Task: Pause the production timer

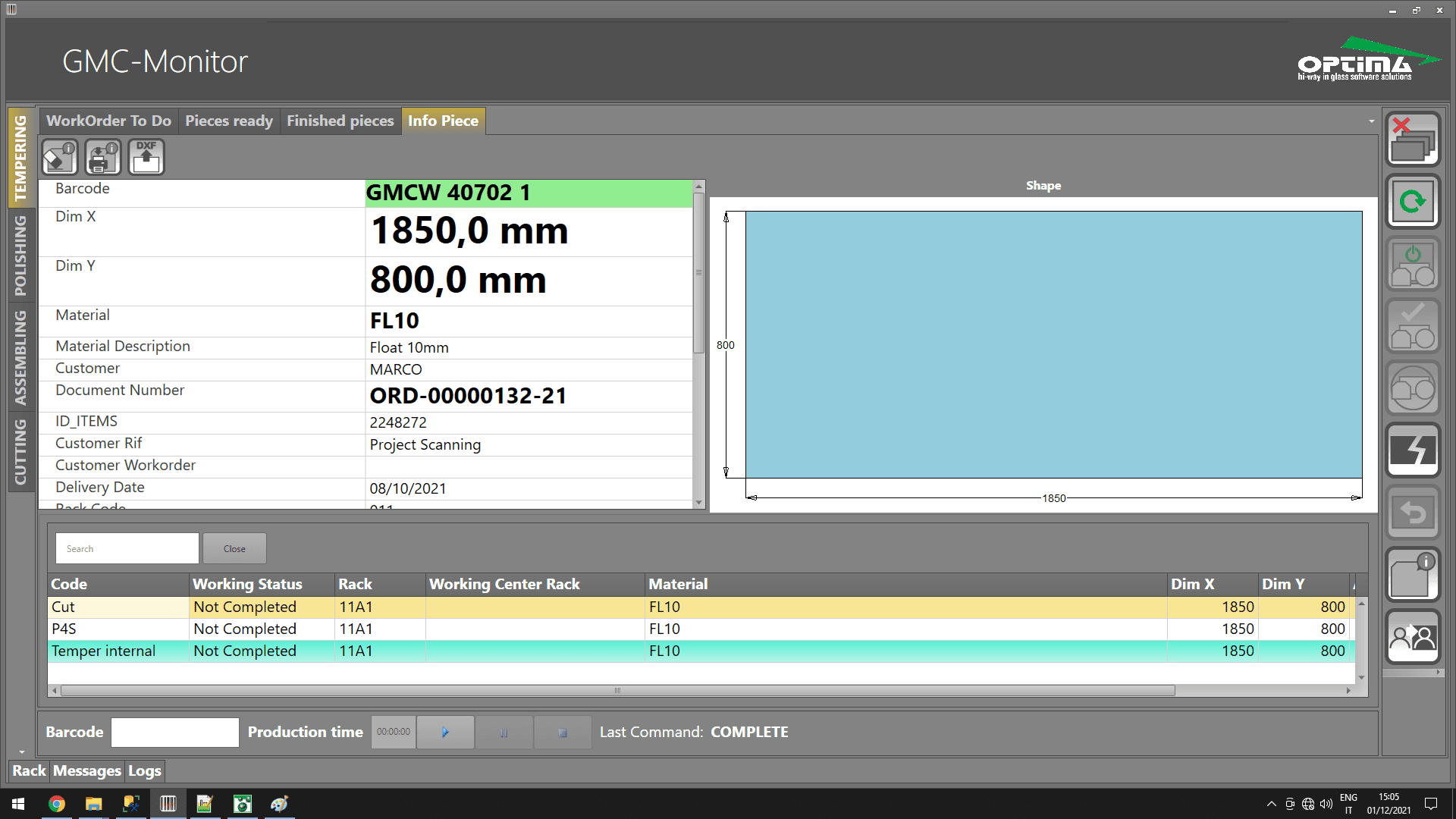Action: pyautogui.click(x=504, y=733)
